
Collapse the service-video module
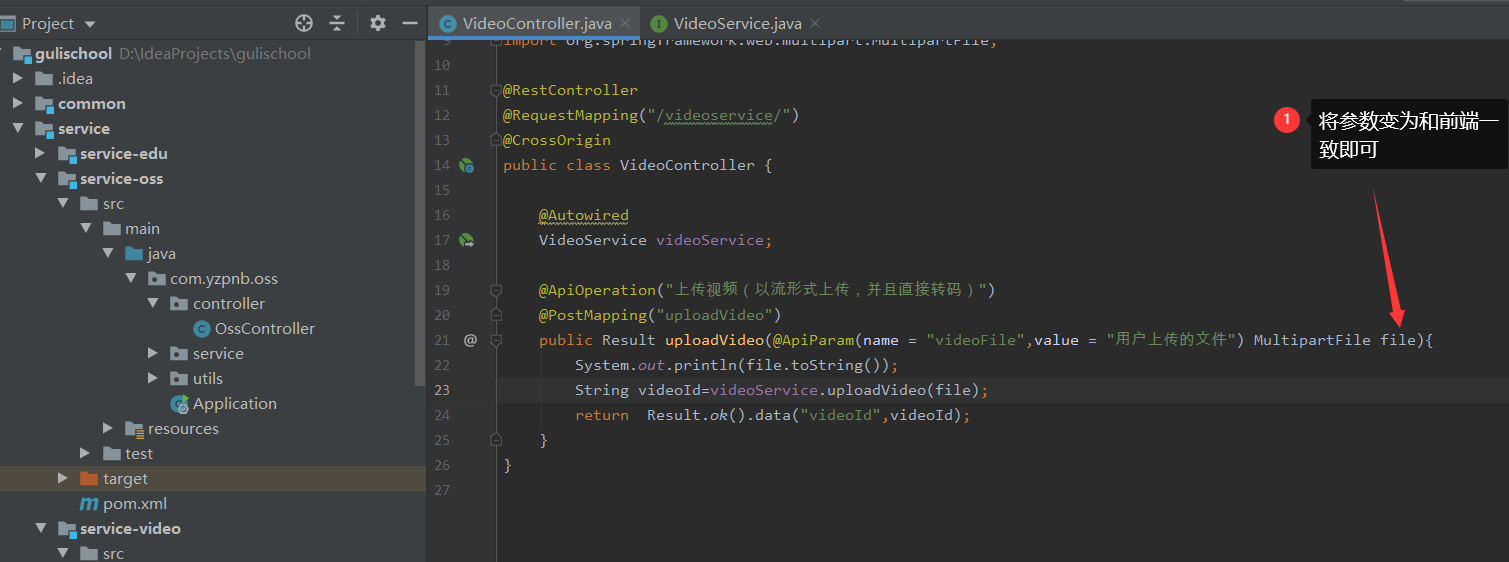point(40,528)
